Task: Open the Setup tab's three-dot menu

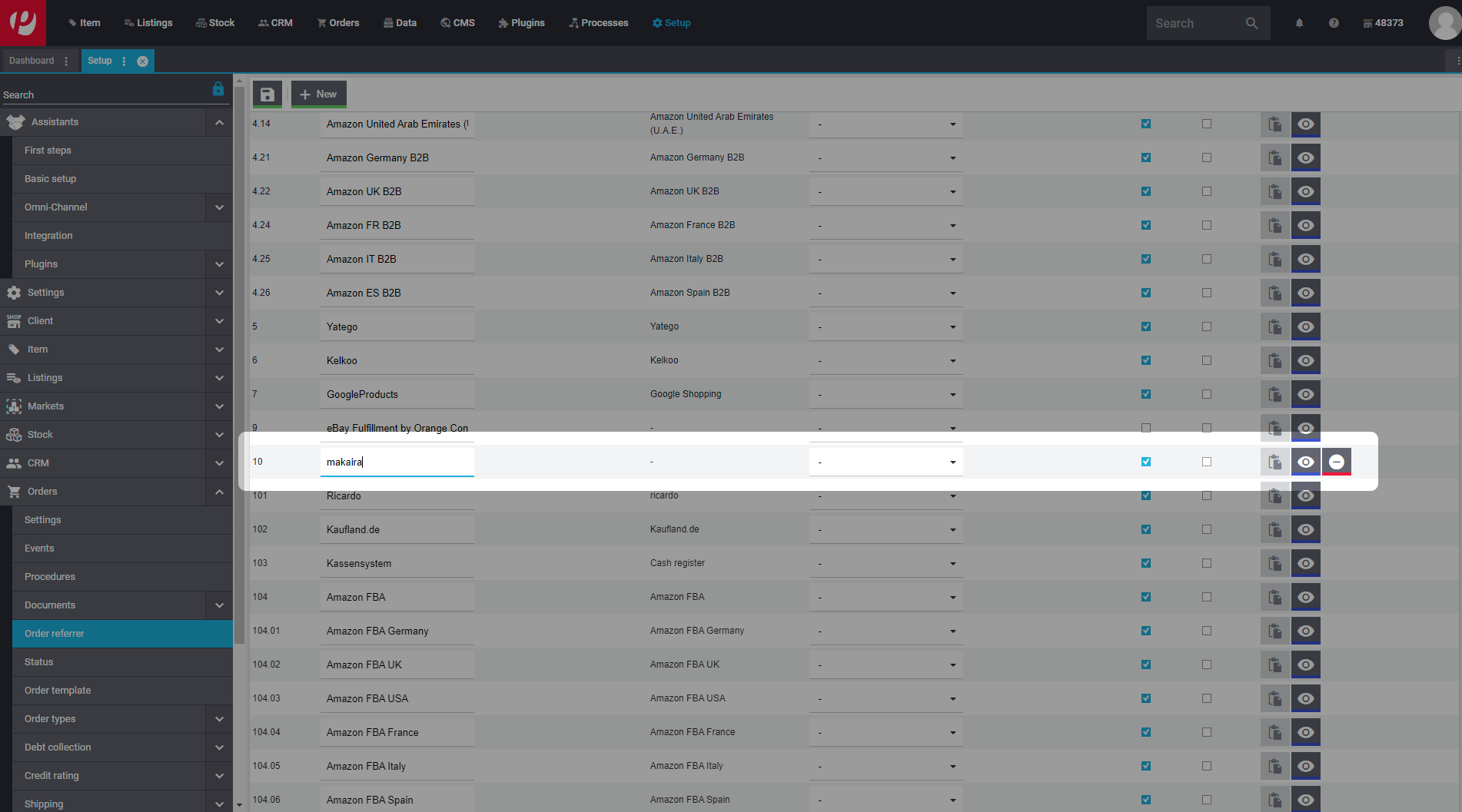Action: click(x=124, y=61)
